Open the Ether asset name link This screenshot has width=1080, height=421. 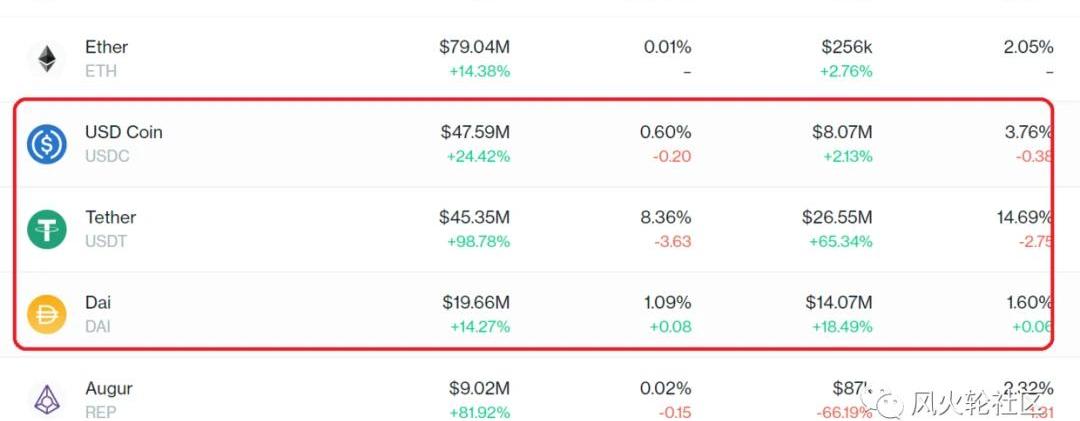point(106,47)
